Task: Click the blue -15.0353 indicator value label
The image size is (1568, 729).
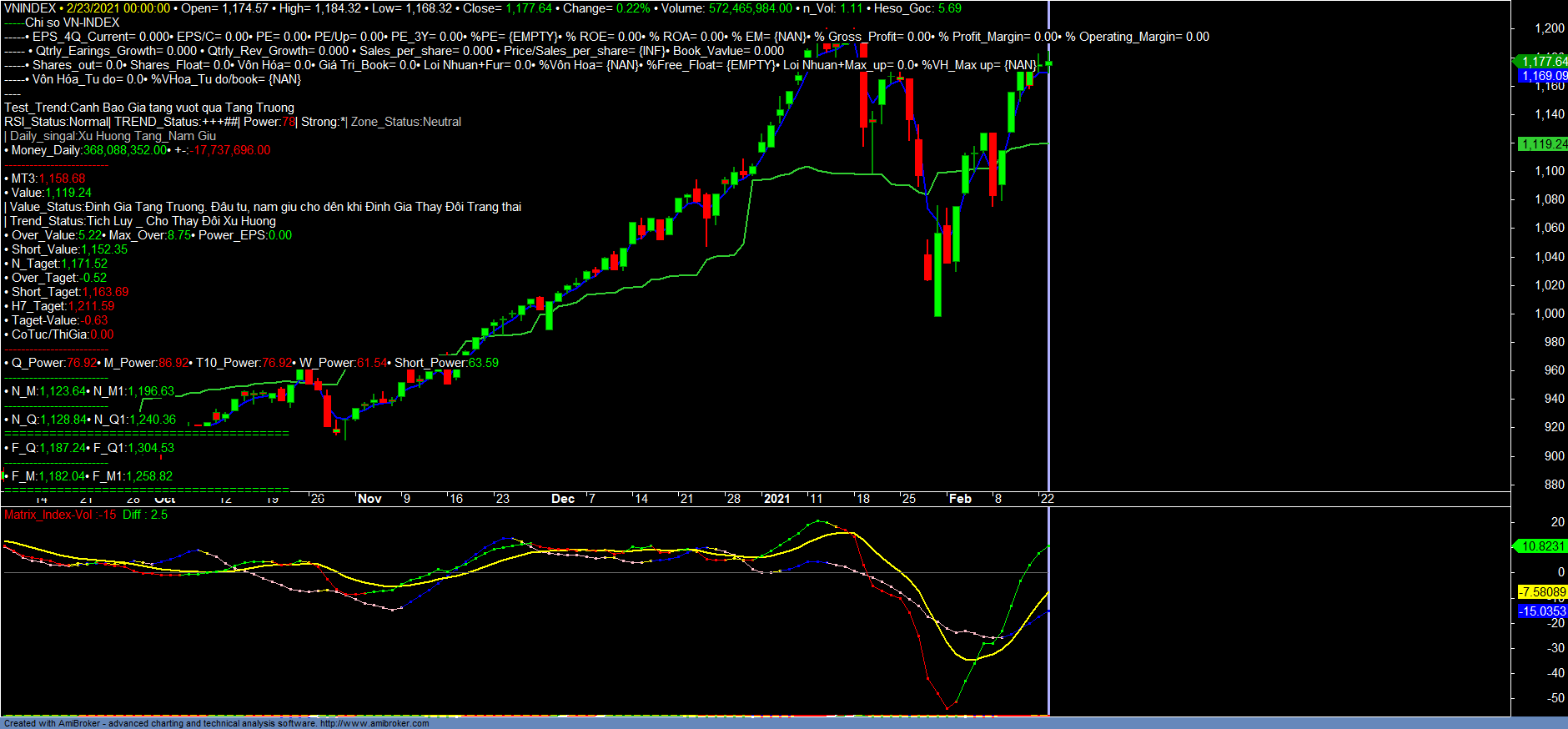Action: click(1543, 611)
